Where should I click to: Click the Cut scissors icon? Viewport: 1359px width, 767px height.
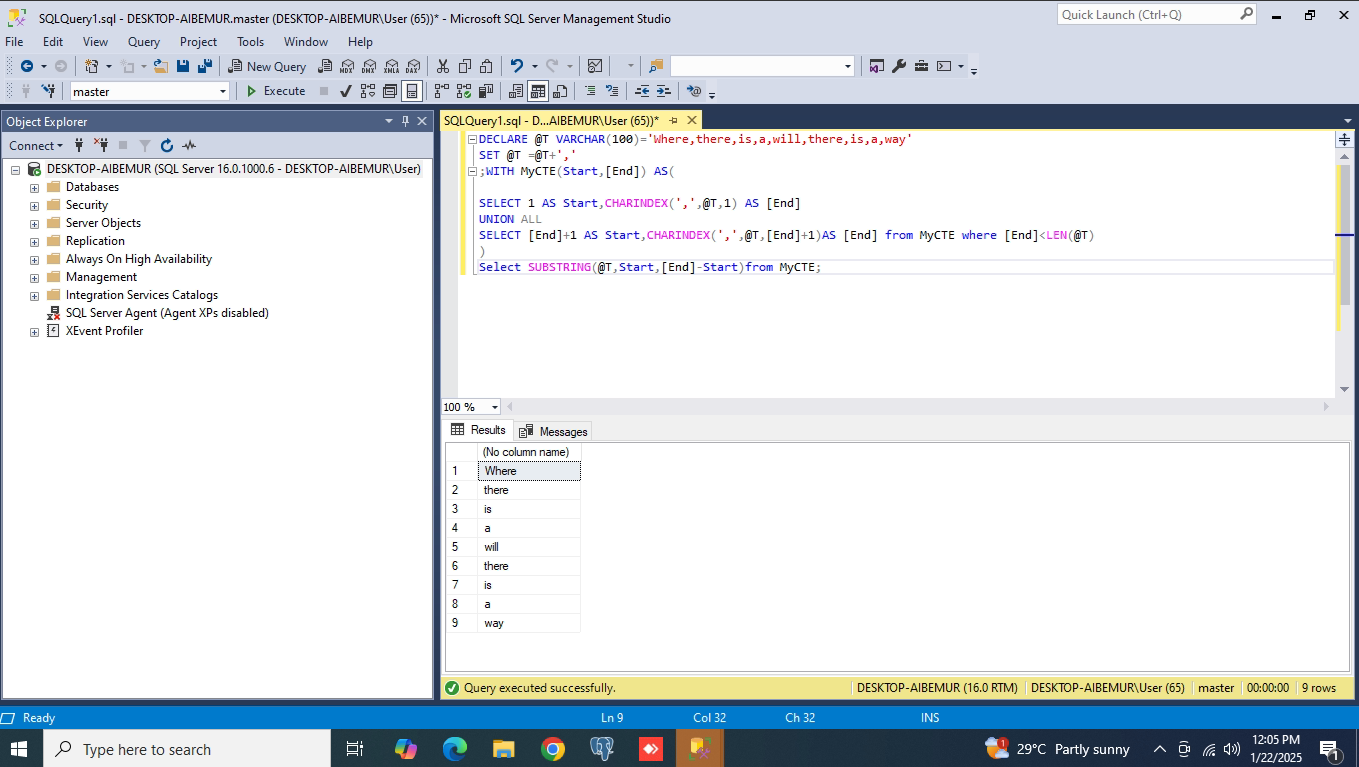point(443,66)
